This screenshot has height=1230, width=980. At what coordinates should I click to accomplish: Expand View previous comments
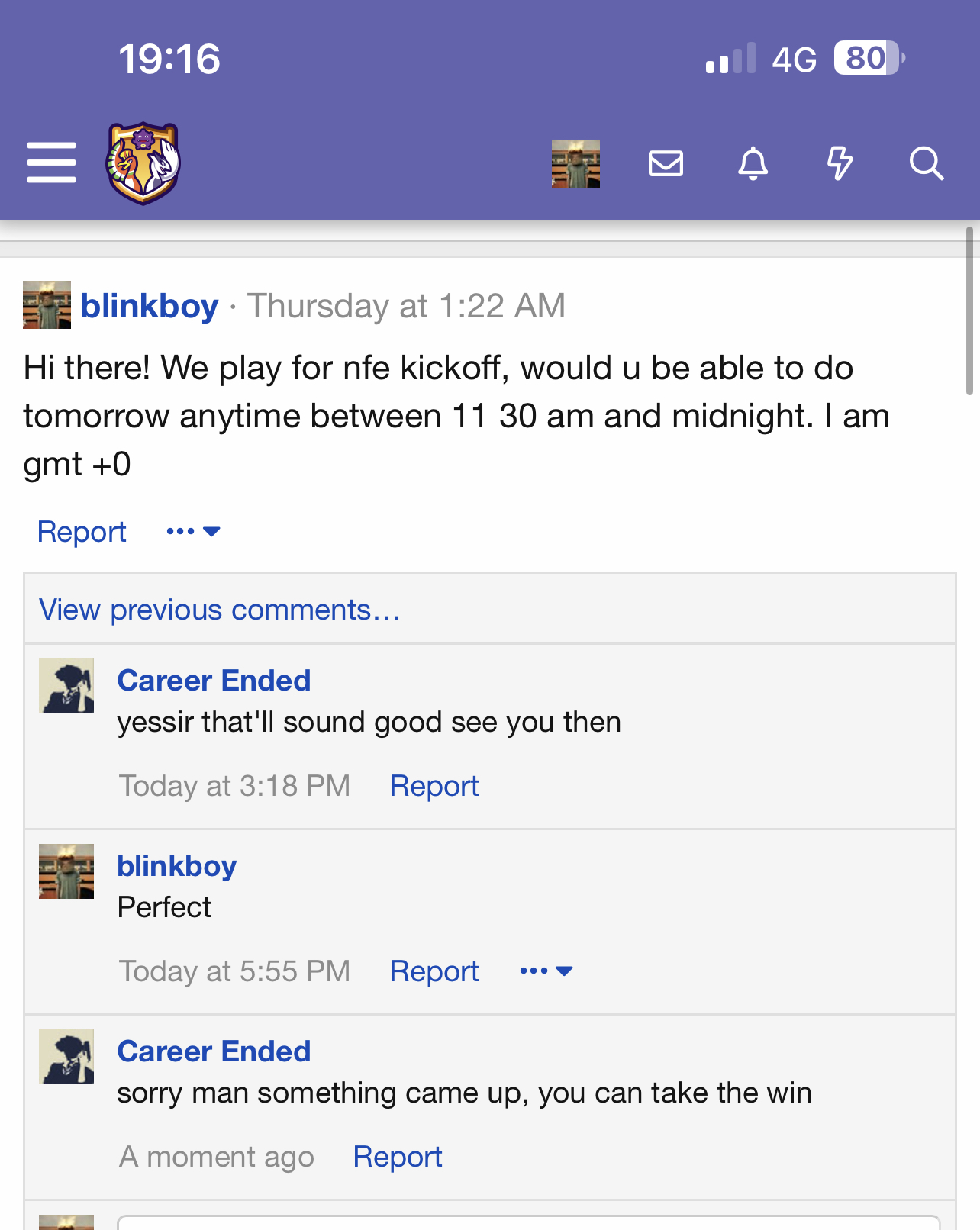[220, 610]
